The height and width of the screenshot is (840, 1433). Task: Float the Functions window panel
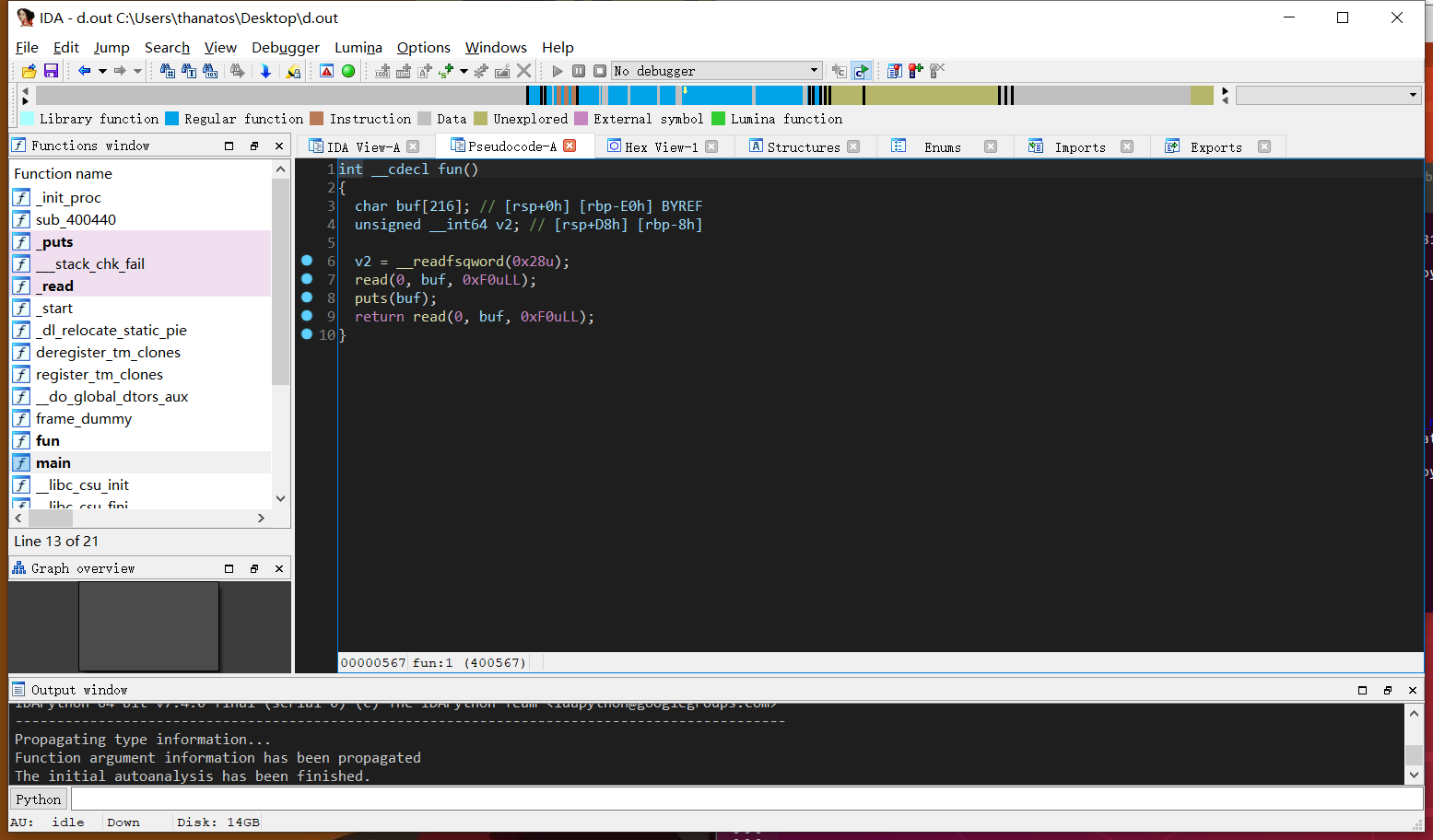[x=254, y=146]
